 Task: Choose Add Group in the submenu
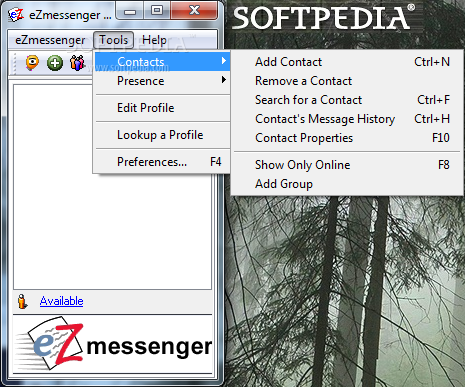(x=347, y=184)
